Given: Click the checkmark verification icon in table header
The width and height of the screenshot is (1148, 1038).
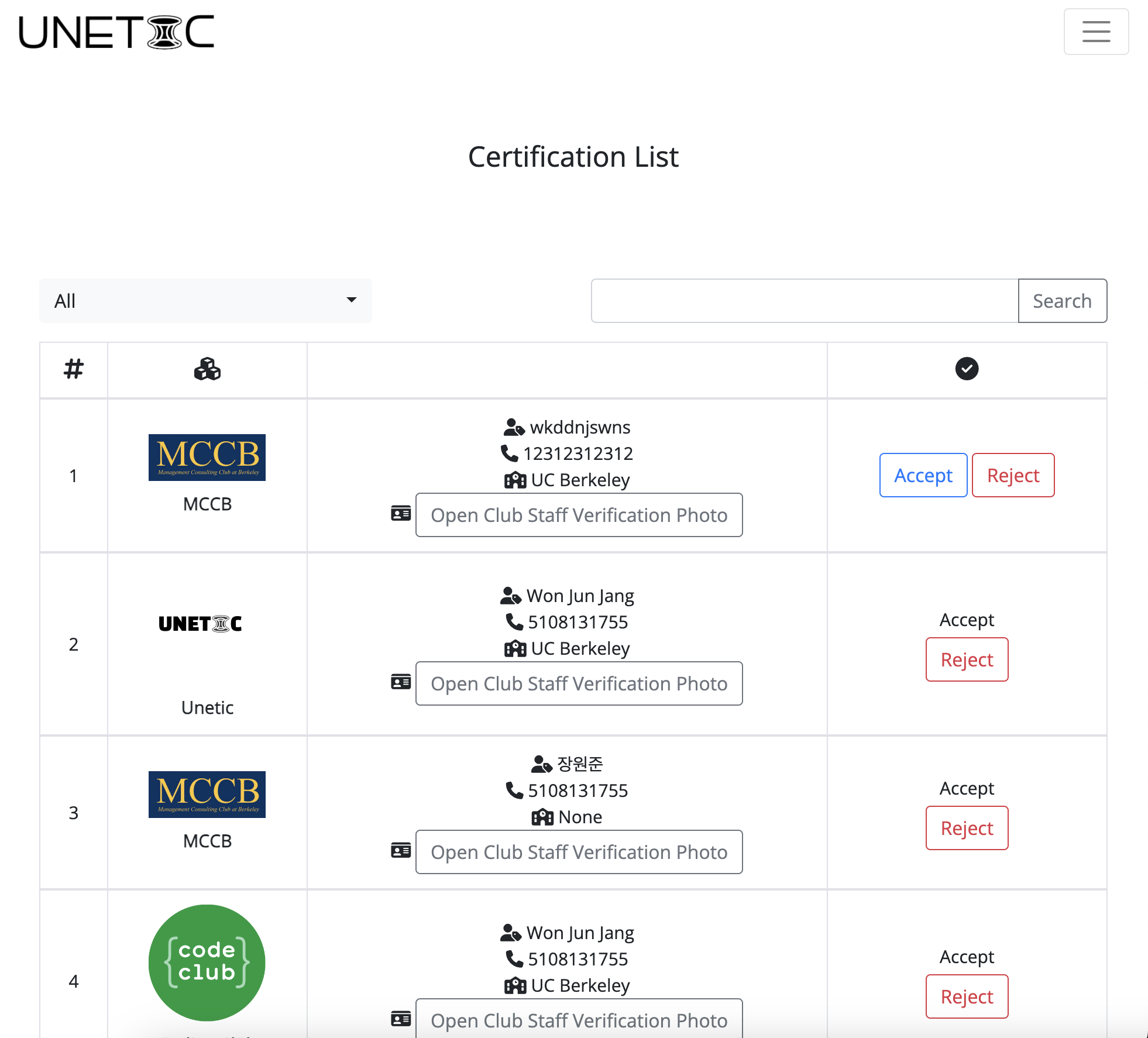Looking at the screenshot, I should click(967, 369).
